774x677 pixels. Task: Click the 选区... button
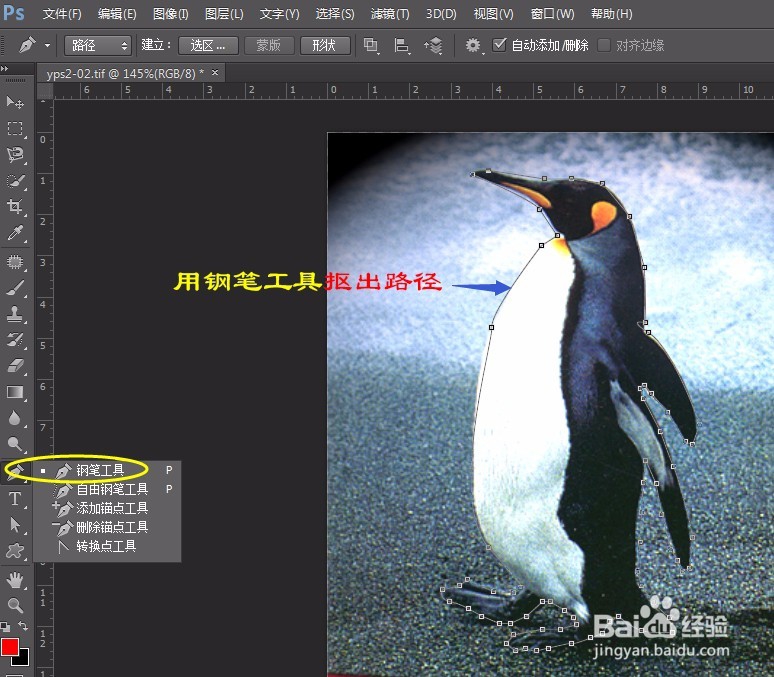click(x=208, y=45)
